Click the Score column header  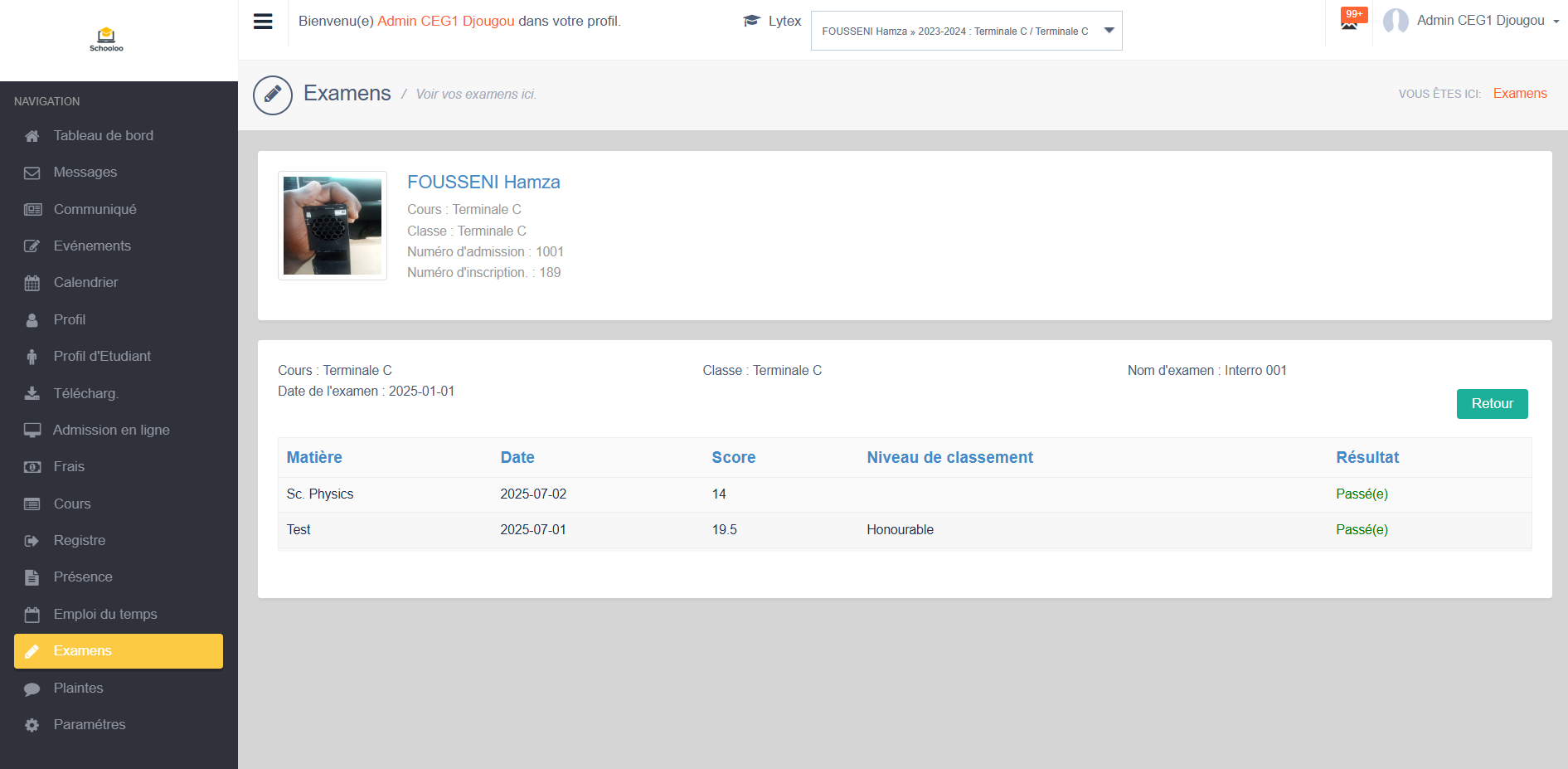[x=733, y=457]
